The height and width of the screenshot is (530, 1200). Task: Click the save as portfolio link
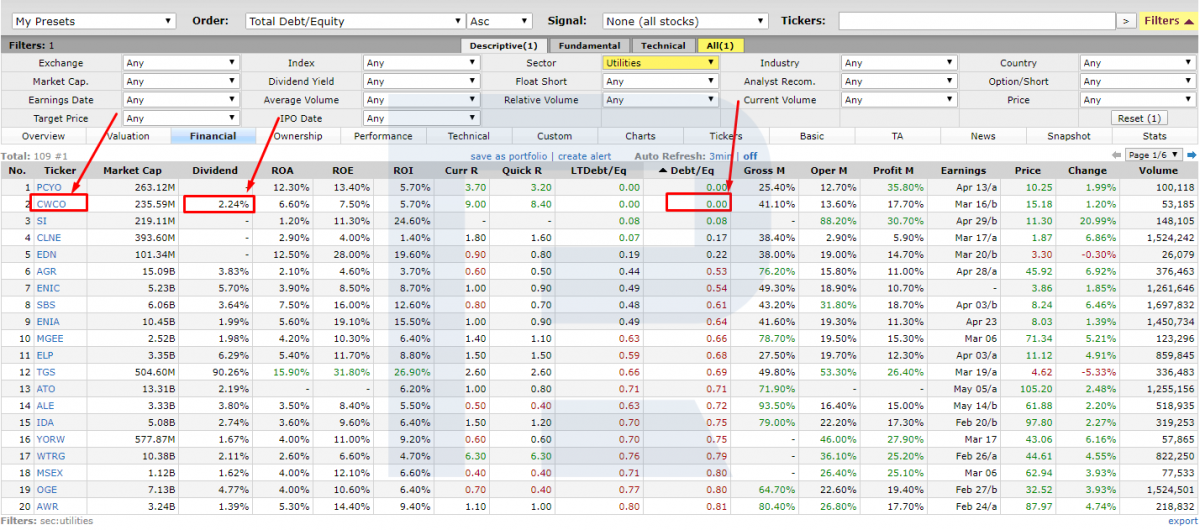coord(509,156)
